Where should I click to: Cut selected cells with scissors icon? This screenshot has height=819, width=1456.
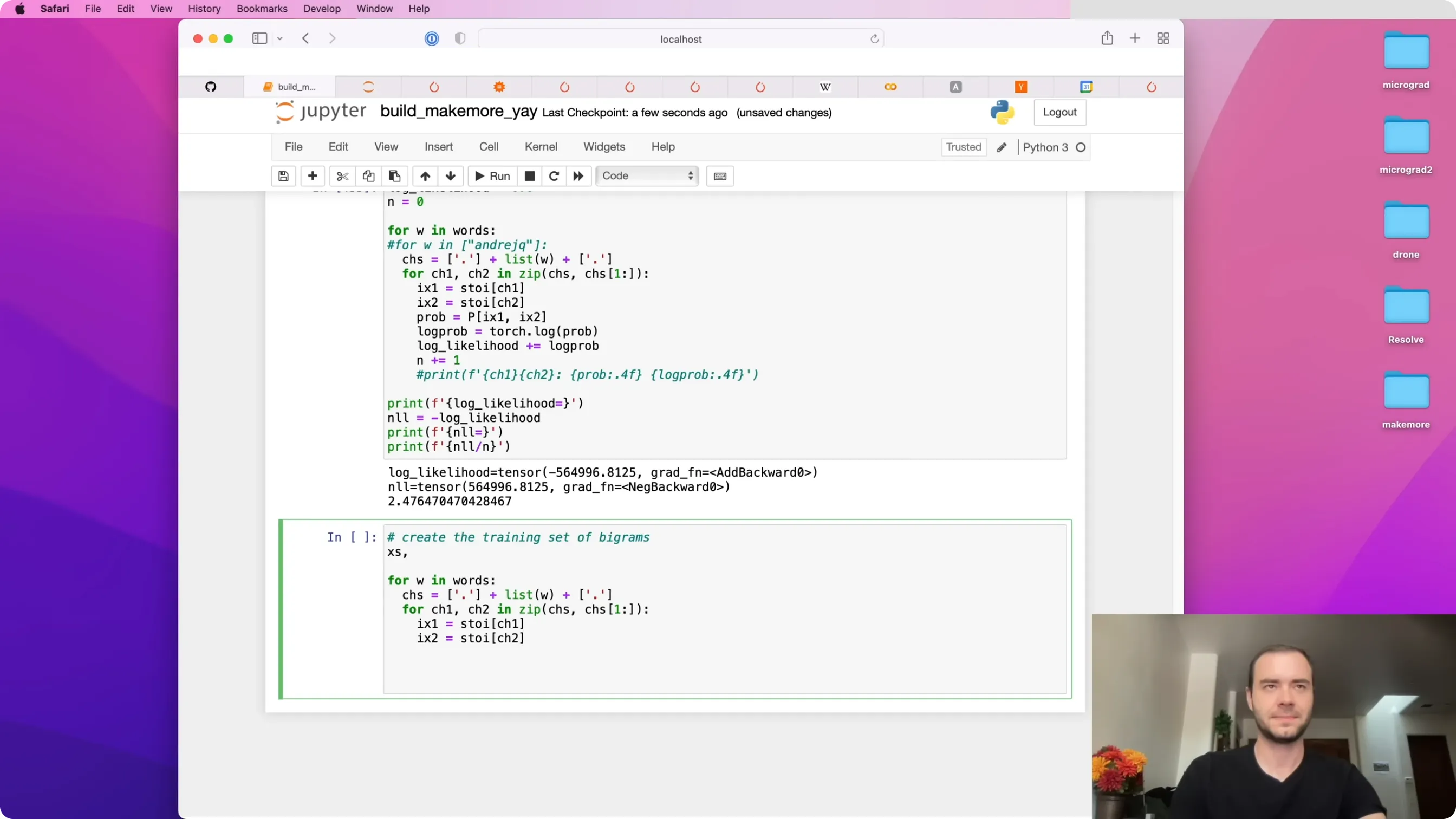tap(342, 176)
